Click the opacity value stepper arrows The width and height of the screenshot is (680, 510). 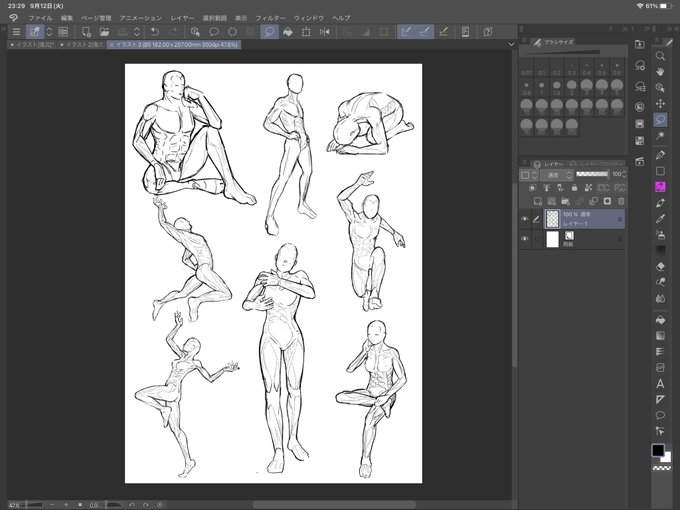pyautogui.click(x=624, y=174)
